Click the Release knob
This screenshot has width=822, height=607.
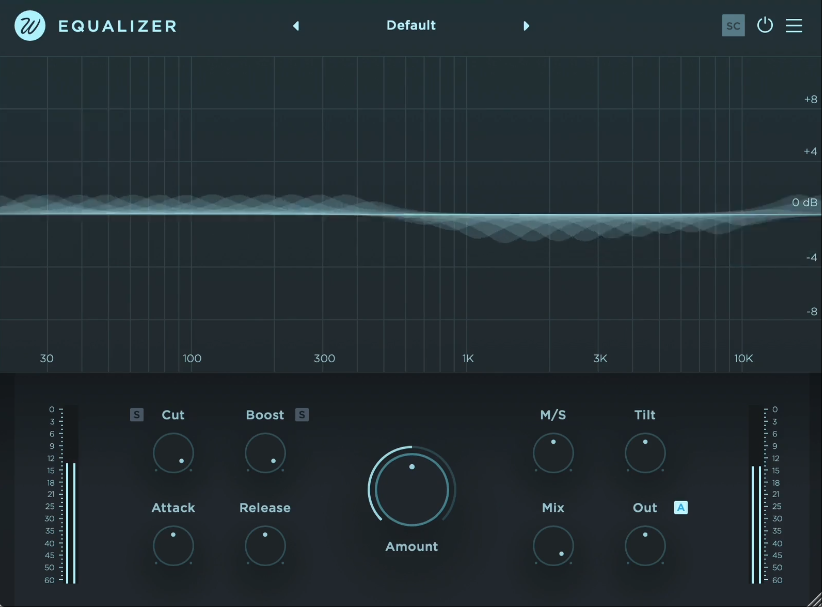[x=265, y=546]
